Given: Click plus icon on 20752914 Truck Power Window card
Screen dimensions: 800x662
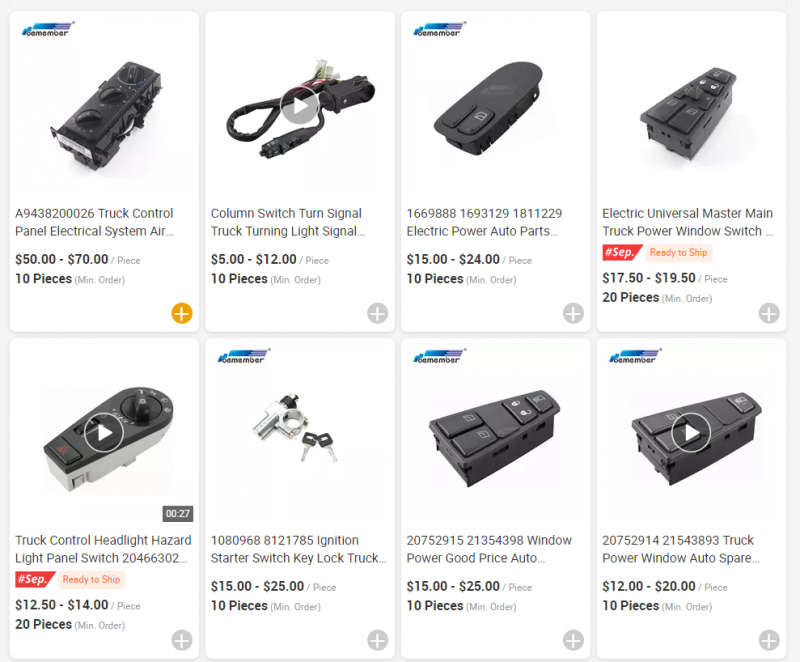Looking at the screenshot, I should [769, 640].
